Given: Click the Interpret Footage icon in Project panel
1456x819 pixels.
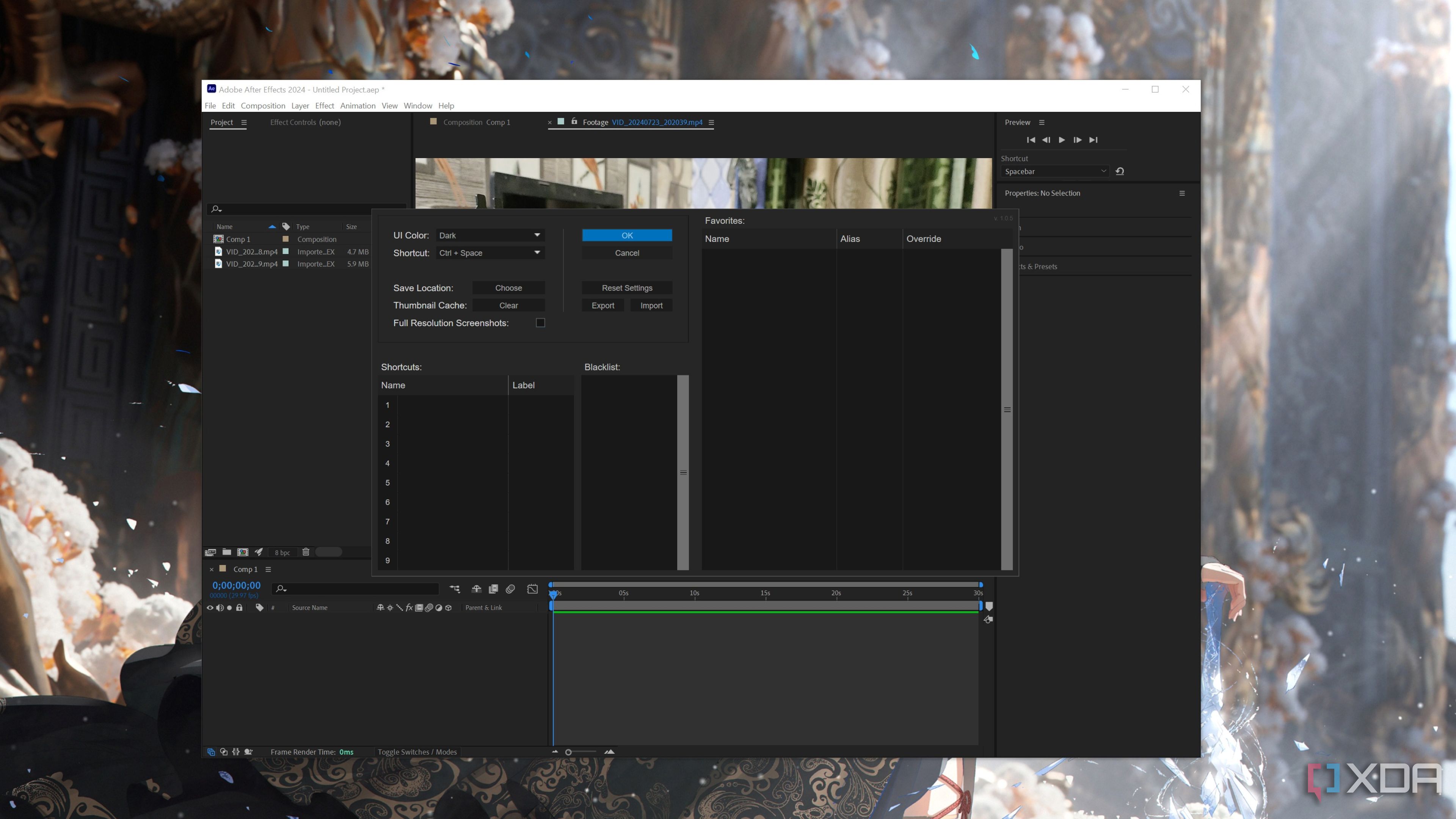Looking at the screenshot, I should pos(210,552).
